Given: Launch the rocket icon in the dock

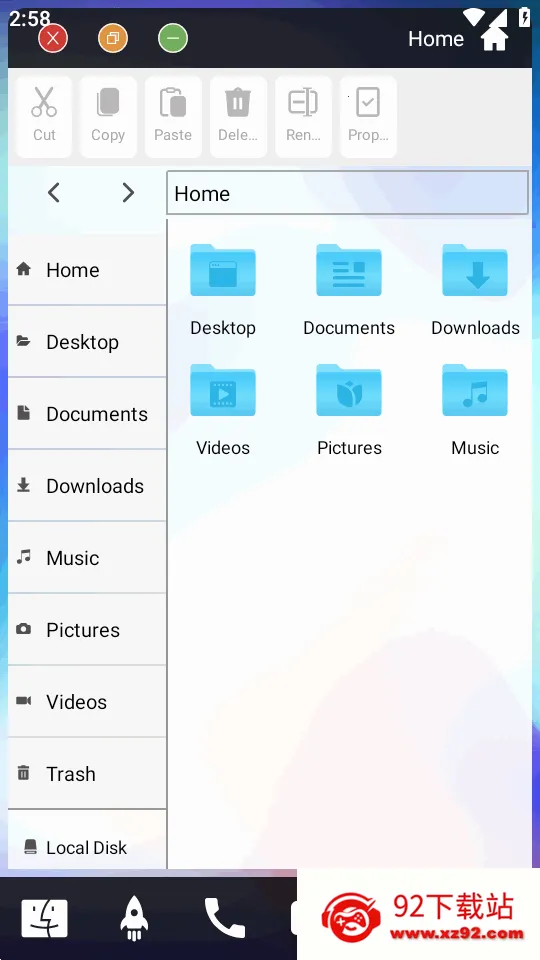Looking at the screenshot, I should coord(134,918).
